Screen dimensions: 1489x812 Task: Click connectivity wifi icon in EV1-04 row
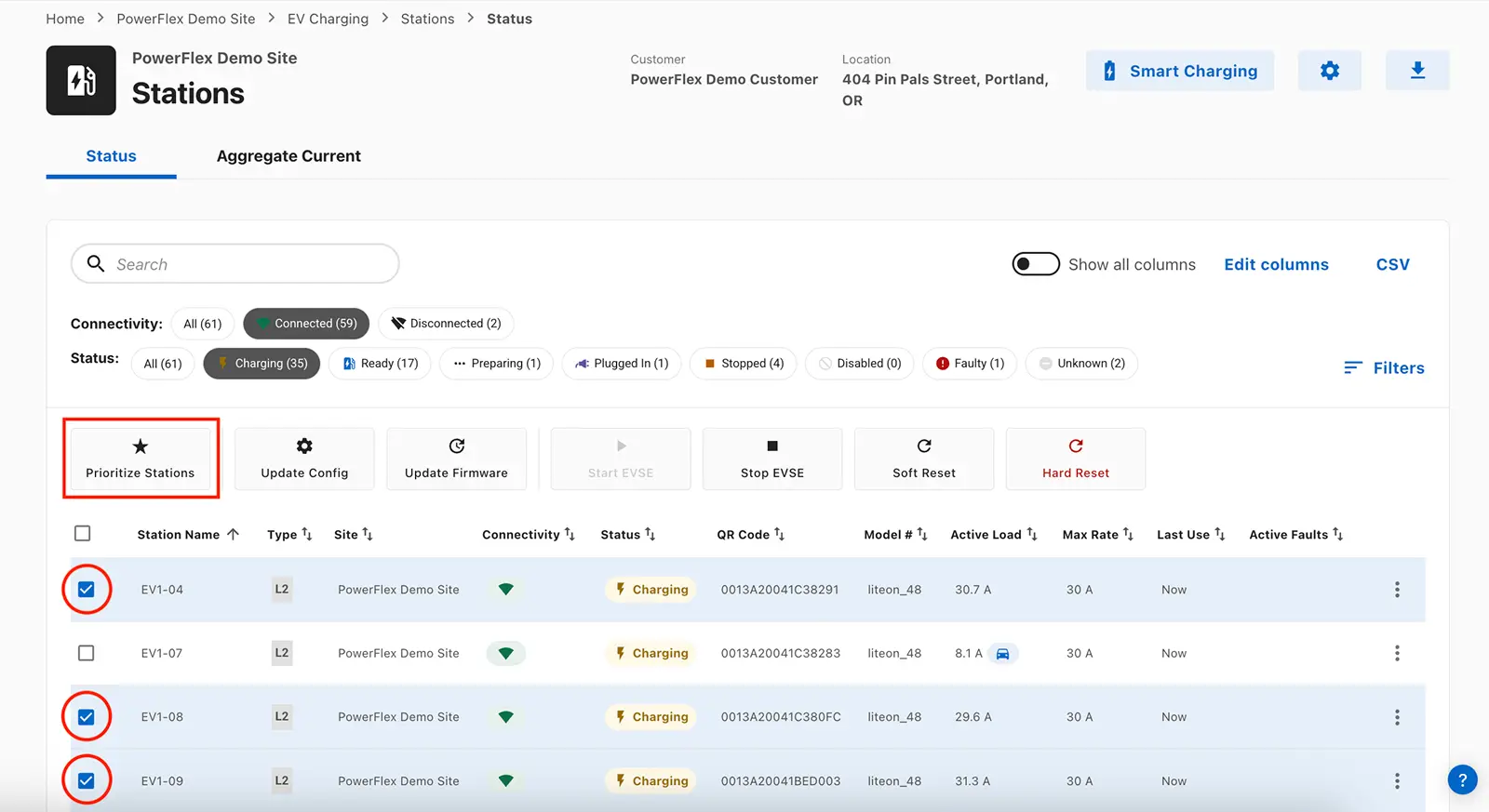pyautogui.click(x=505, y=590)
